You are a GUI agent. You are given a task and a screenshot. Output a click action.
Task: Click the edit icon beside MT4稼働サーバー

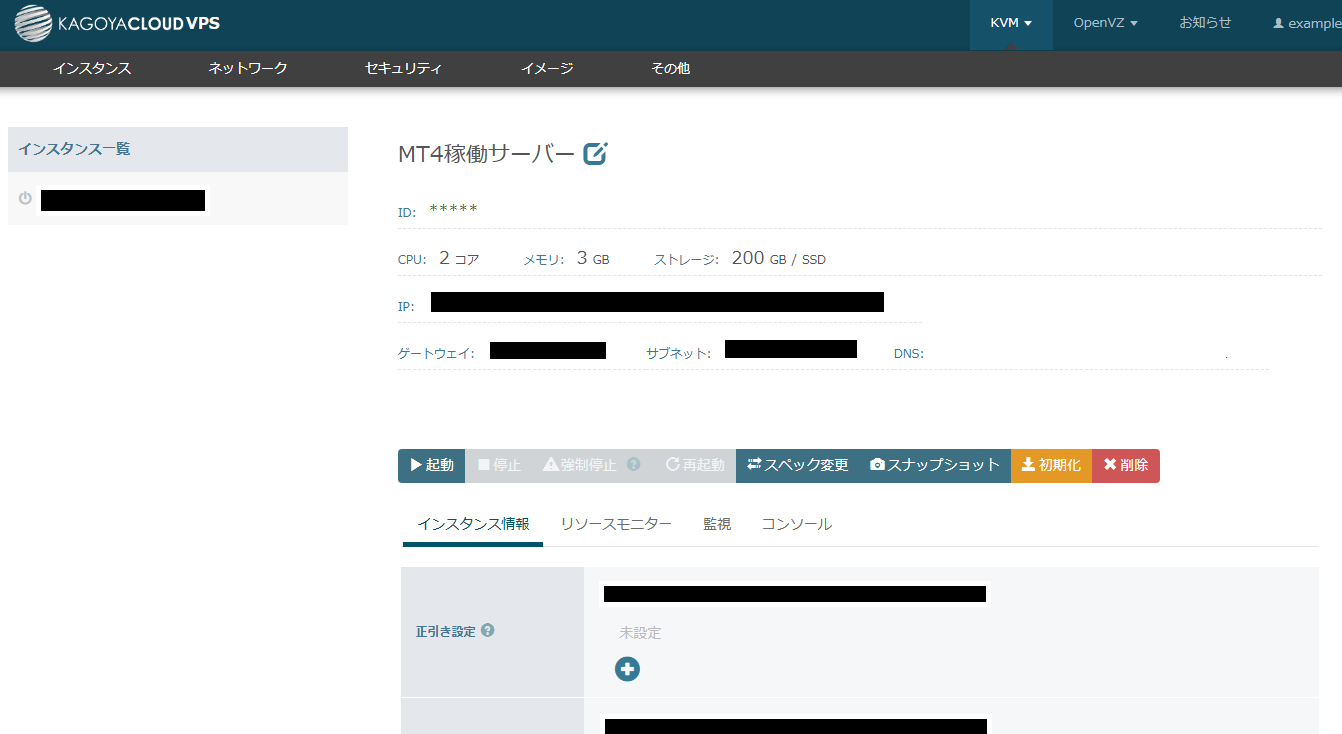[x=596, y=153]
